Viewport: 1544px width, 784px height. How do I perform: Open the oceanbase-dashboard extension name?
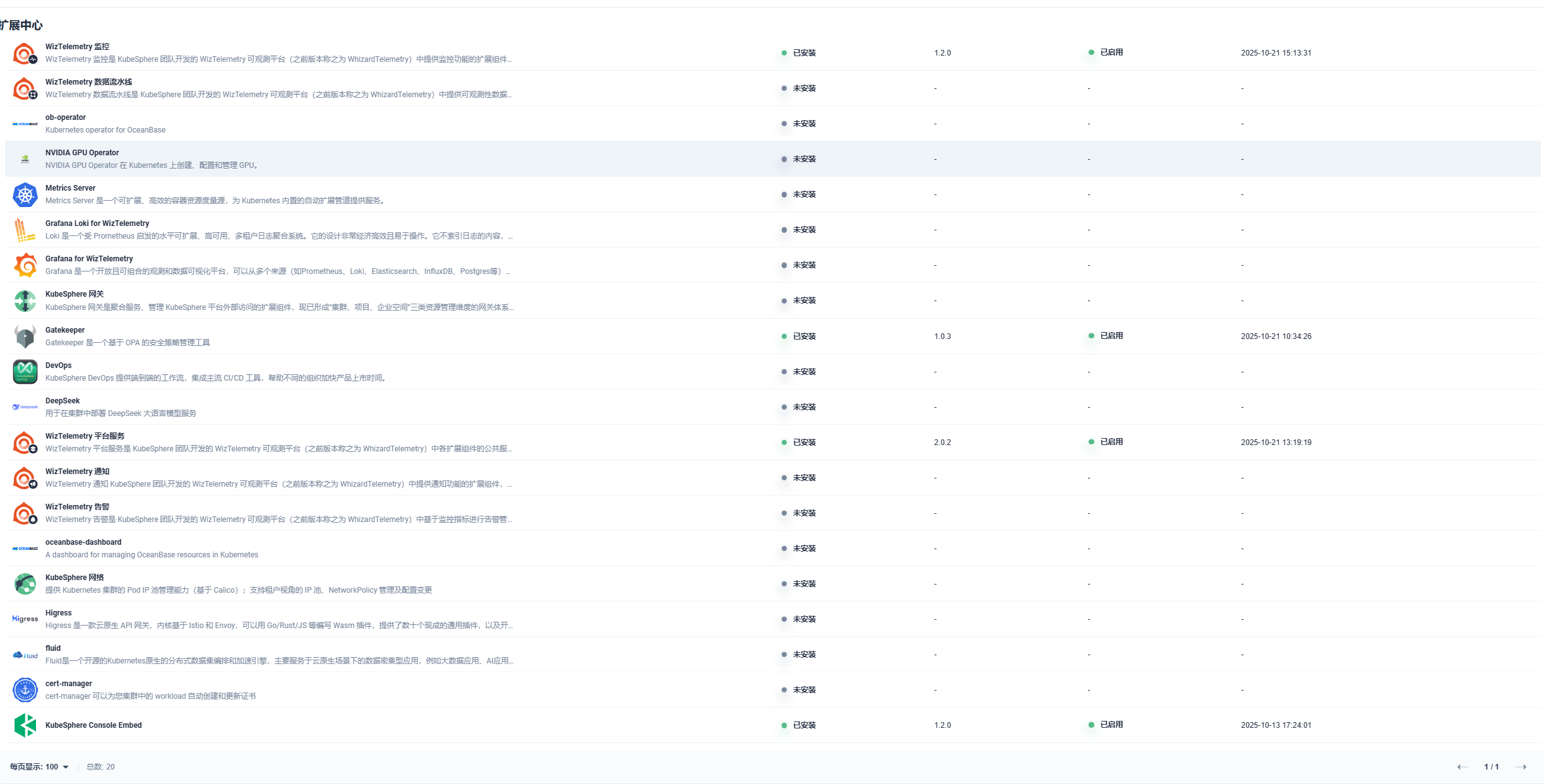coord(83,542)
